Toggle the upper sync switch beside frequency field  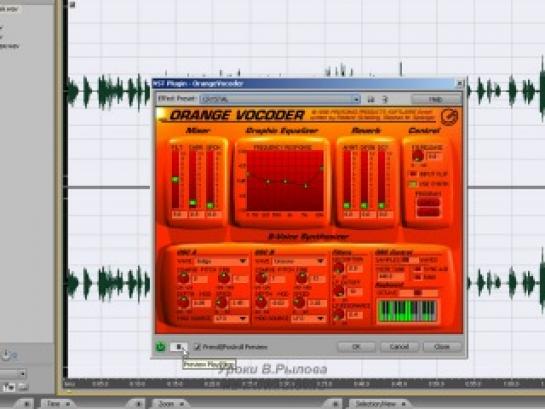click(x=418, y=269)
